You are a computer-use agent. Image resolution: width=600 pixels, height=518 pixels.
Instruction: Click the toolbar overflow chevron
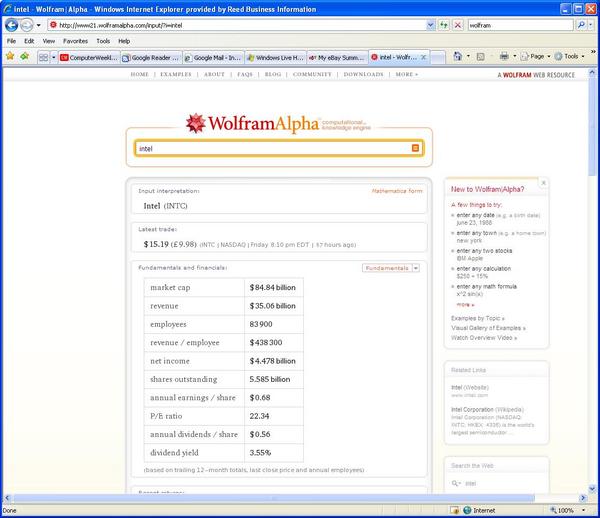(x=593, y=52)
